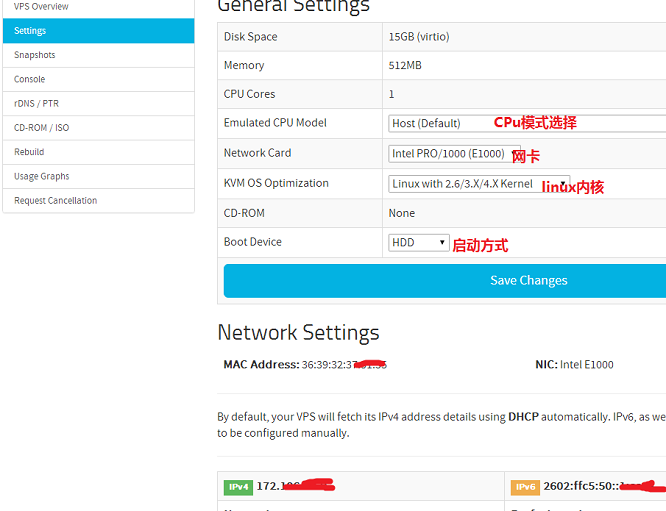Select Settings in the sidebar
Screen dimensions: 666x511
tap(30, 31)
